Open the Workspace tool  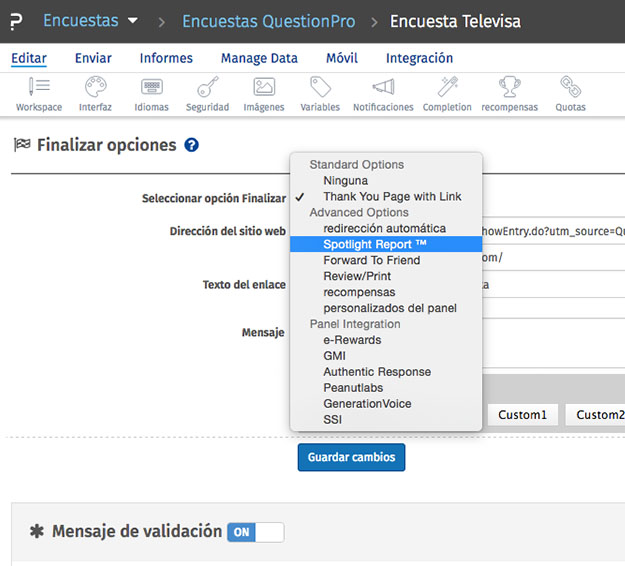click(39, 94)
